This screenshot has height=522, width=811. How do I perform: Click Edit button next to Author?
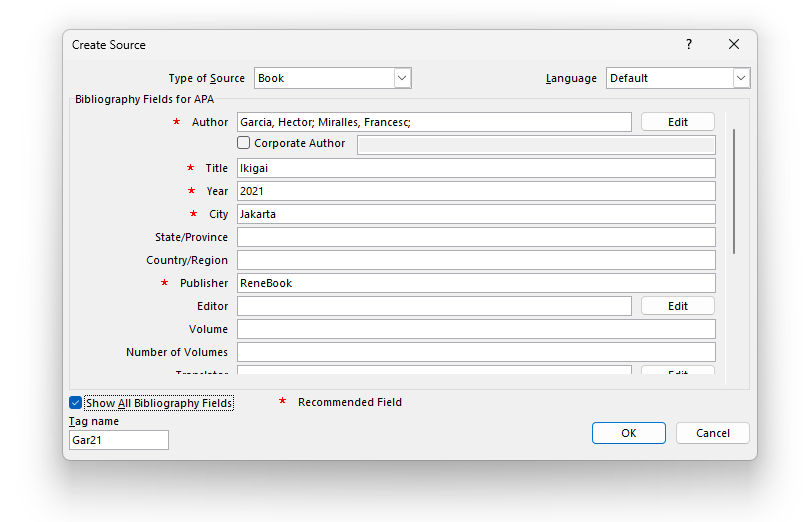pyautogui.click(x=677, y=122)
